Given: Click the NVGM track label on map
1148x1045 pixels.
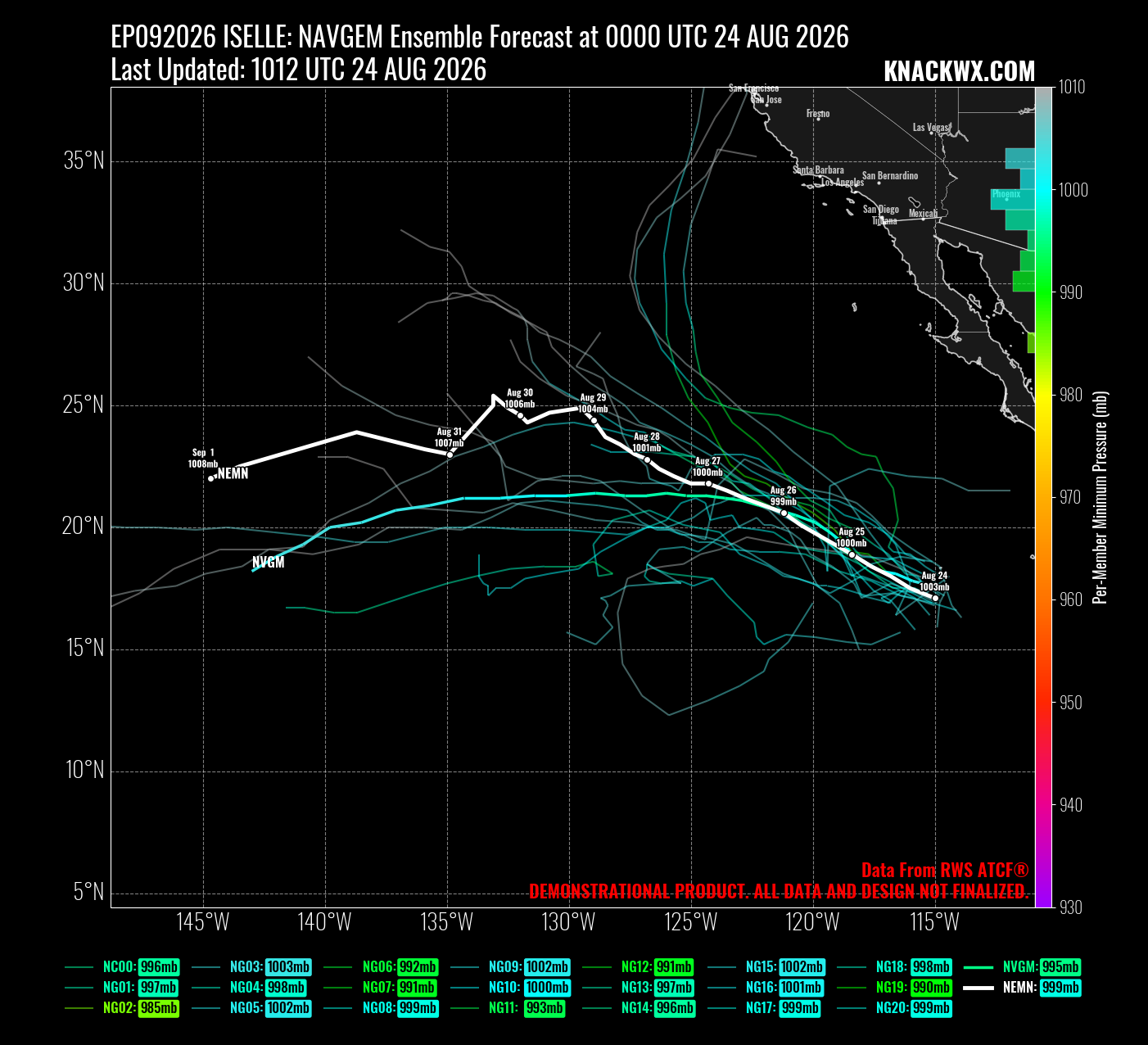Looking at the screenshot, I should pos(269,562).
